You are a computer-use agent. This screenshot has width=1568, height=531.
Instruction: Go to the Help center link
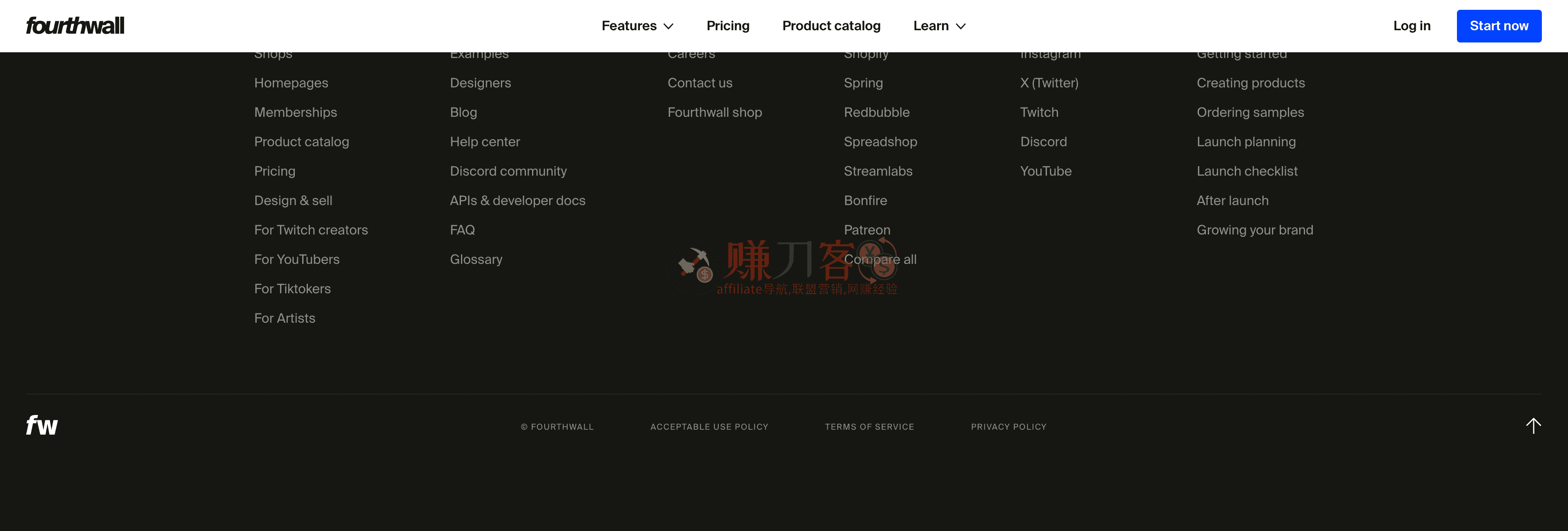tap(485, 142)
